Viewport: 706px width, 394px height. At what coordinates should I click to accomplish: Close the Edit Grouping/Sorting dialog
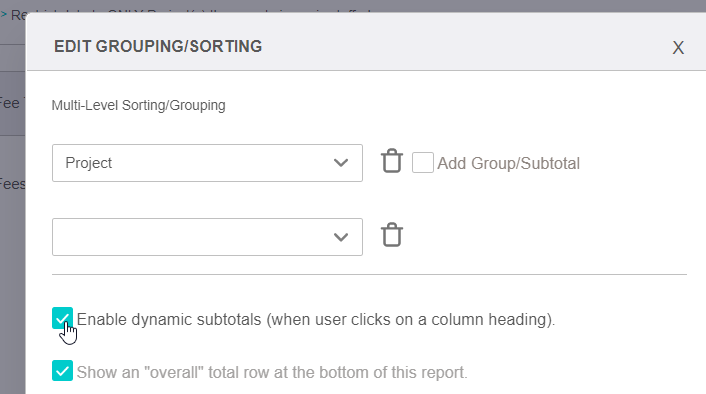coord(678,48)
